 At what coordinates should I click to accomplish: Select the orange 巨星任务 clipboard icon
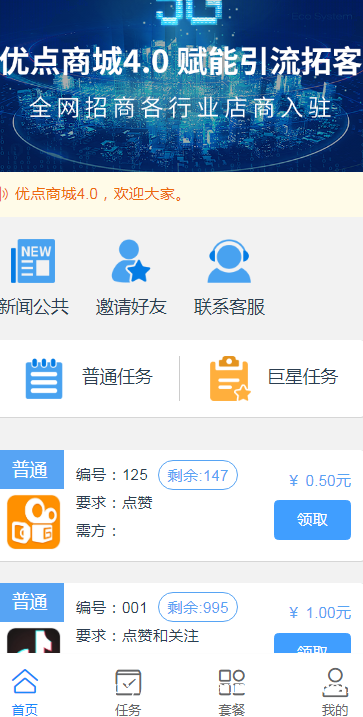[230, 379]
